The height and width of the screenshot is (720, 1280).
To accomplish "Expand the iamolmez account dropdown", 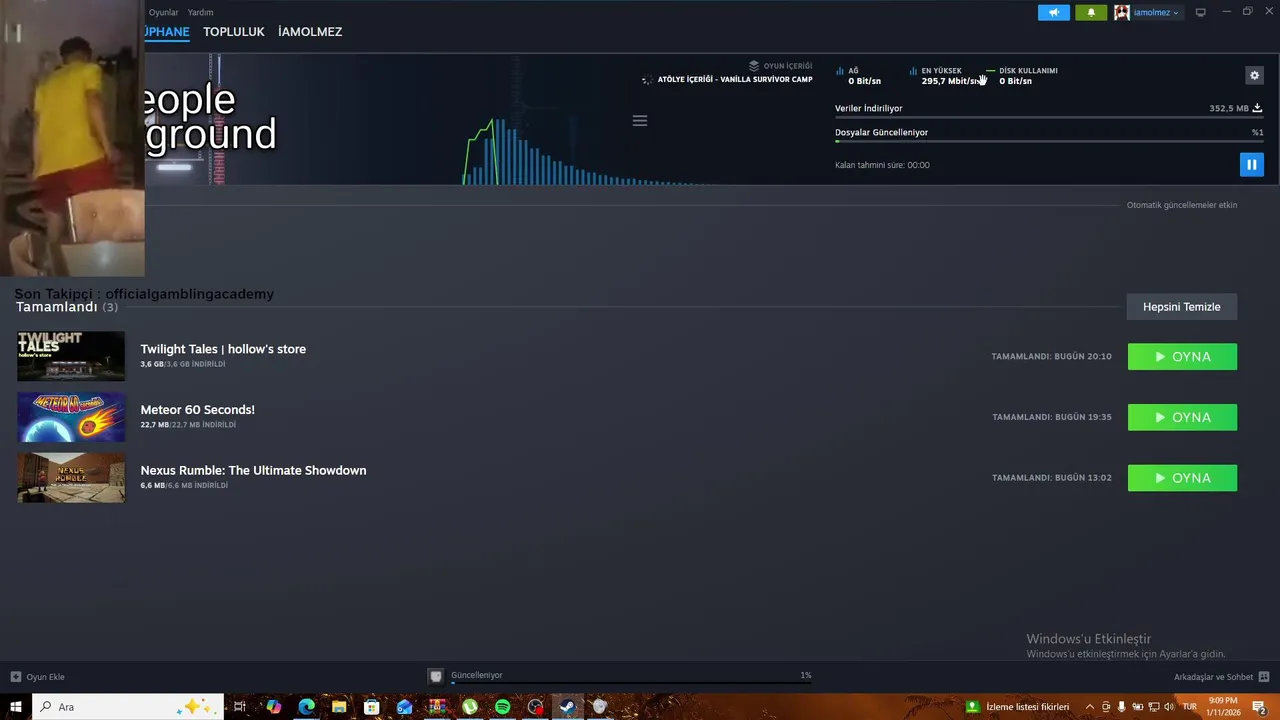I will click(1155, 13).
